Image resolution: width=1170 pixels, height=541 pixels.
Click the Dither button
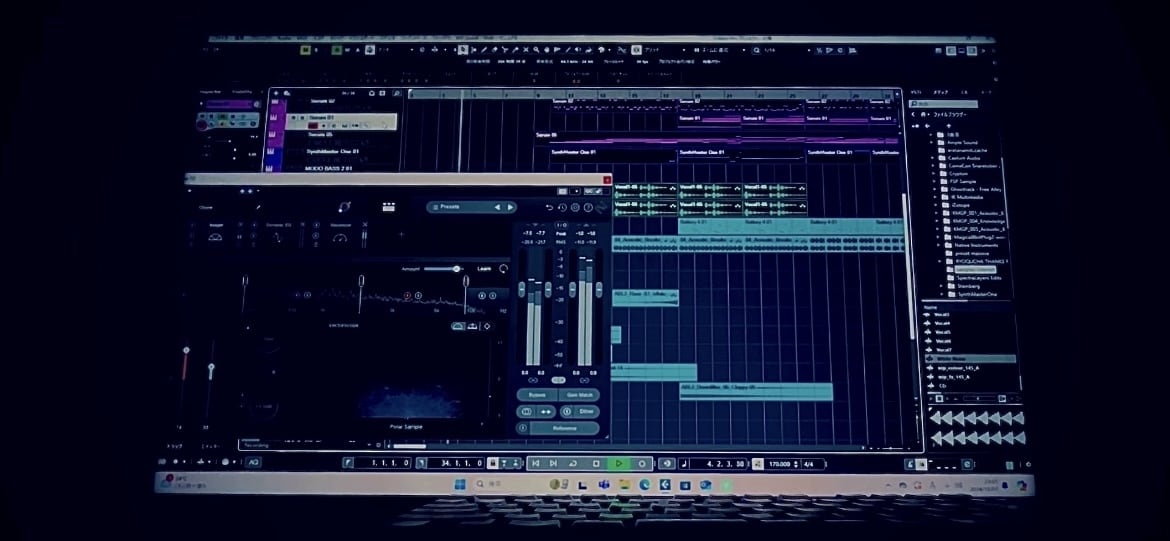coord(586,411)
